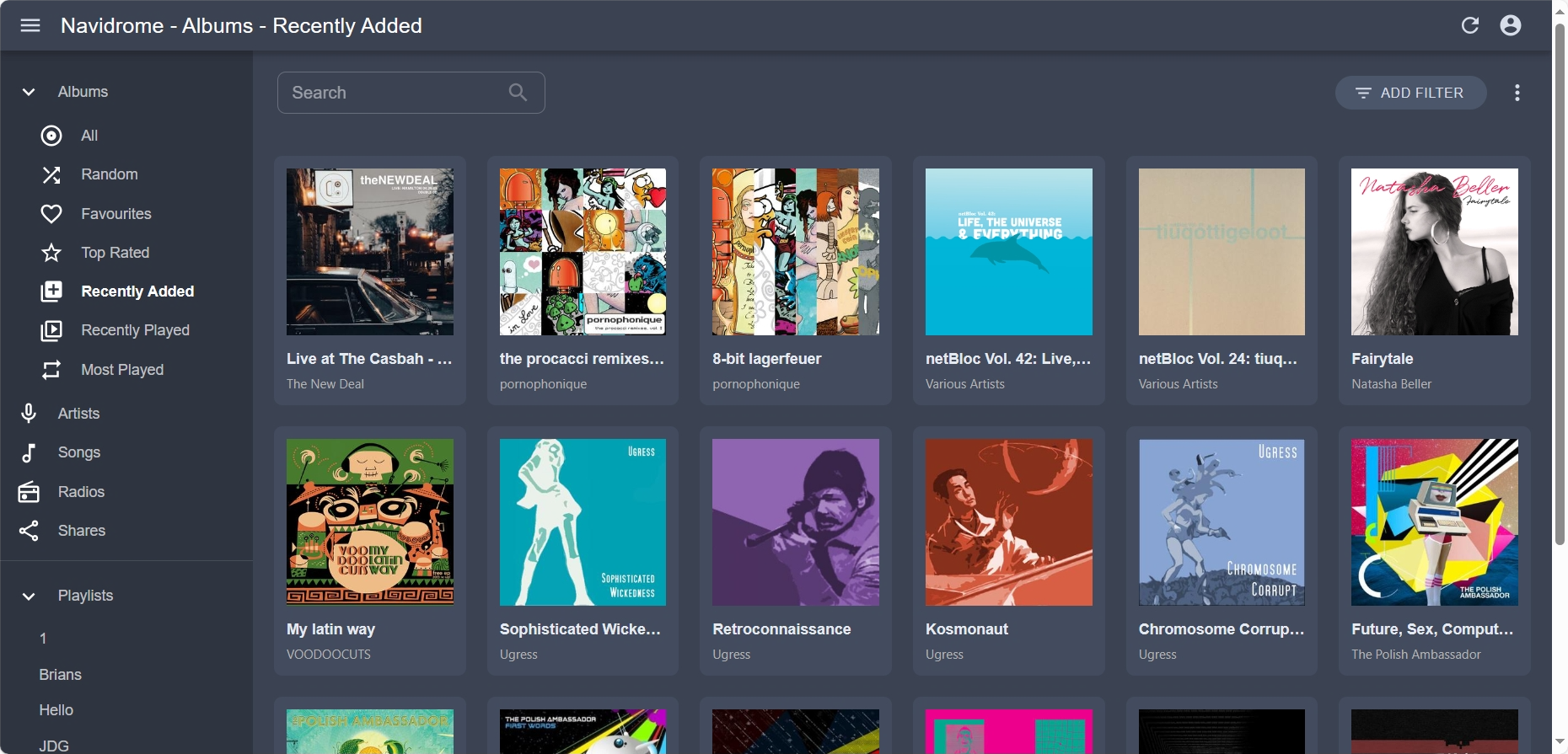Click the Radios radio icon

pos(29,492)
